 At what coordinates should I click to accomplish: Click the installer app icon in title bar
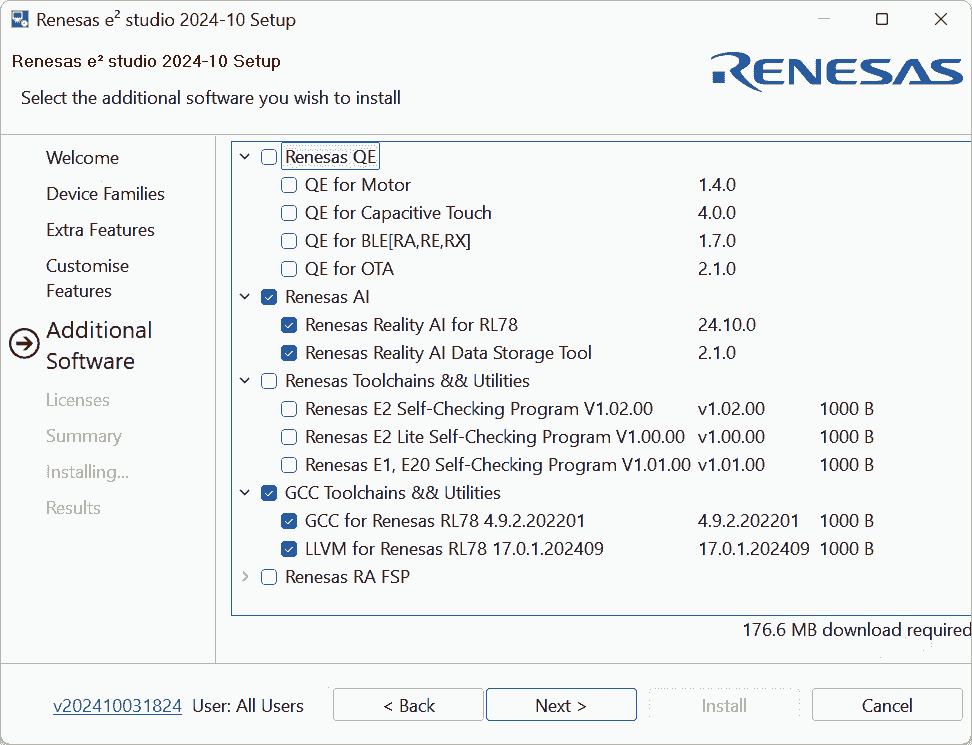click(20, 20)
